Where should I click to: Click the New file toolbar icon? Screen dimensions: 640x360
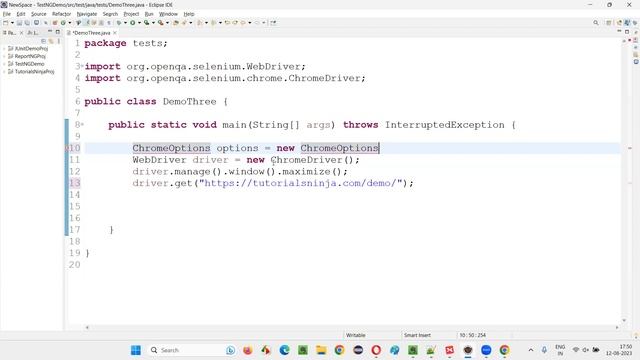[6, 23]
